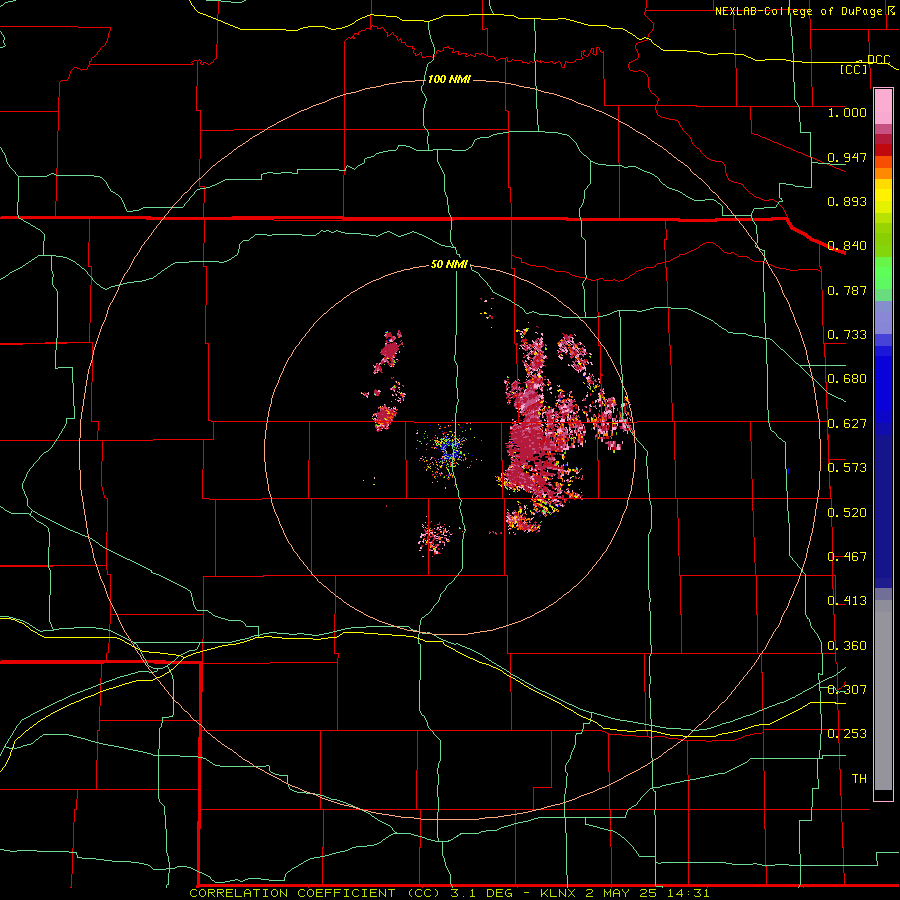900x900 pixels.
Task: Click the 0.893 scale value
Action: [847, 201]
